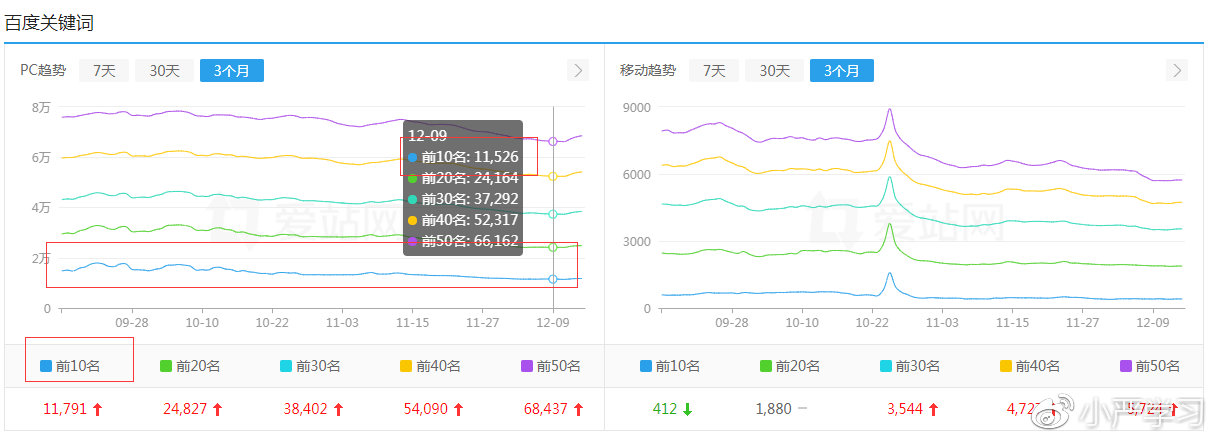Click PC value 68,437
Viewport: 1218px width, 442px height.
(544, 409)
